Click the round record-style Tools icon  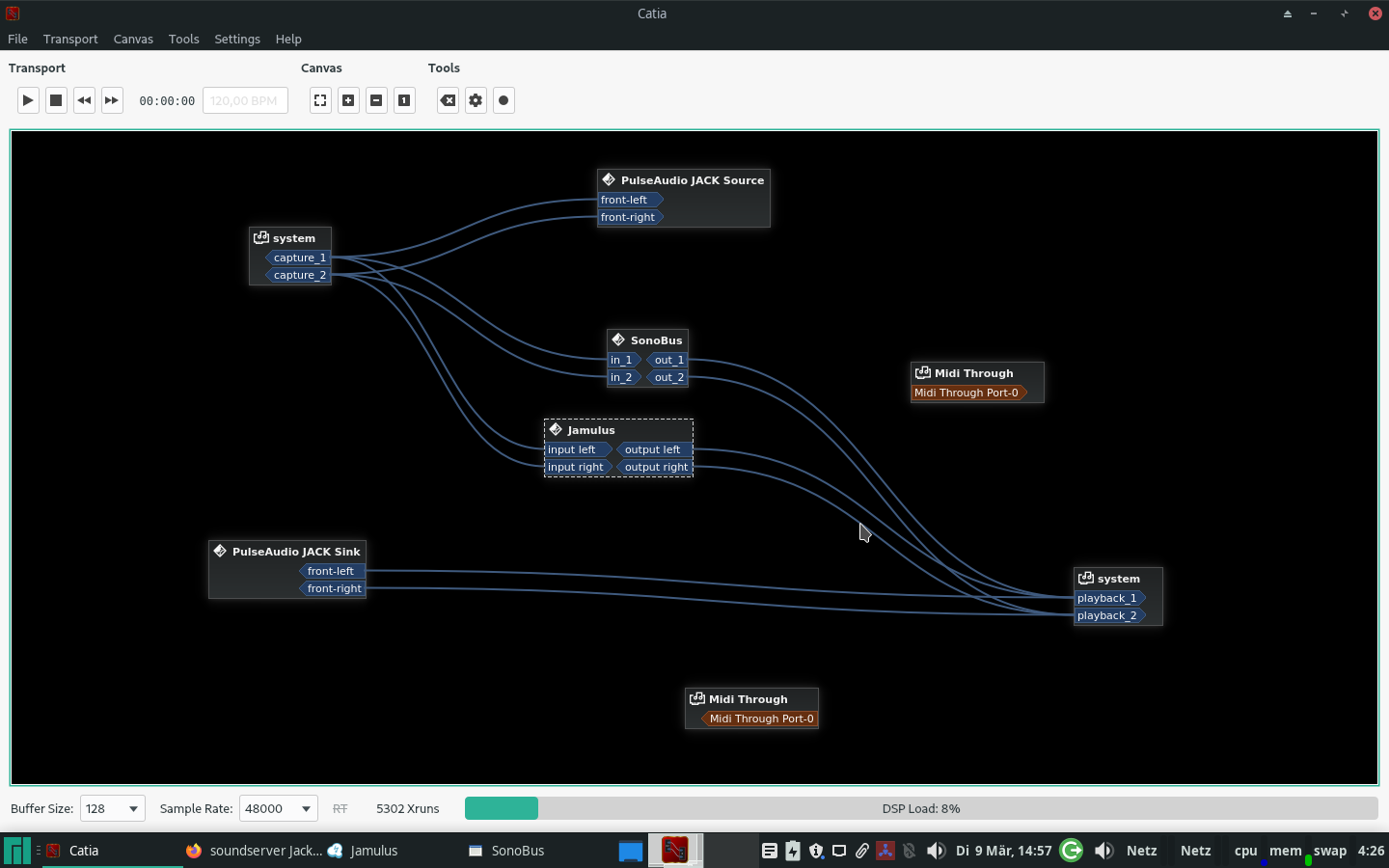coord(504,100)
